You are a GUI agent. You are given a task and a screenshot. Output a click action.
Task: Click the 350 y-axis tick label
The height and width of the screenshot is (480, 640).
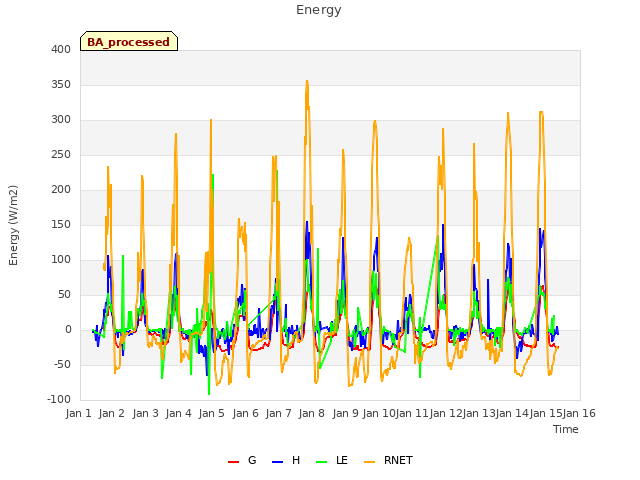point(61,85)
